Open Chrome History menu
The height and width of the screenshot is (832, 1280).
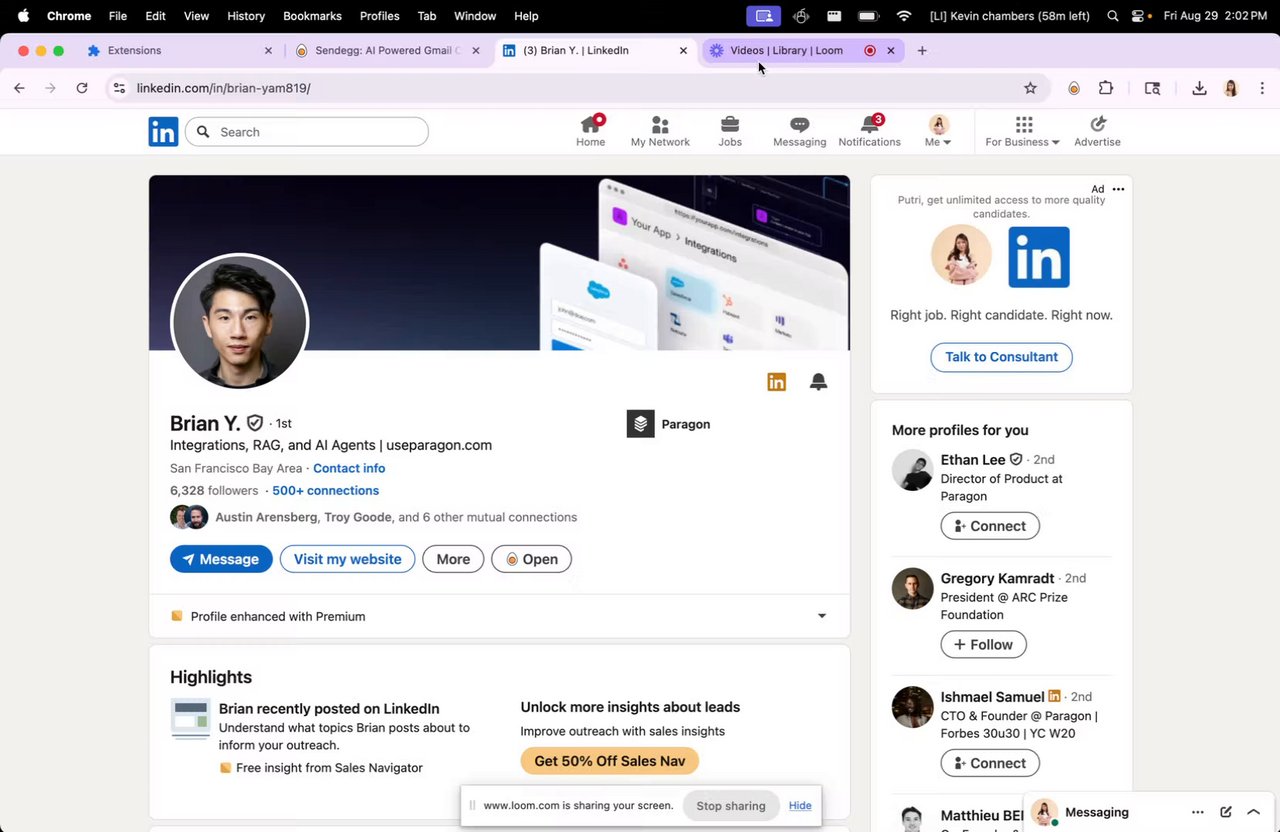point(246,16)
